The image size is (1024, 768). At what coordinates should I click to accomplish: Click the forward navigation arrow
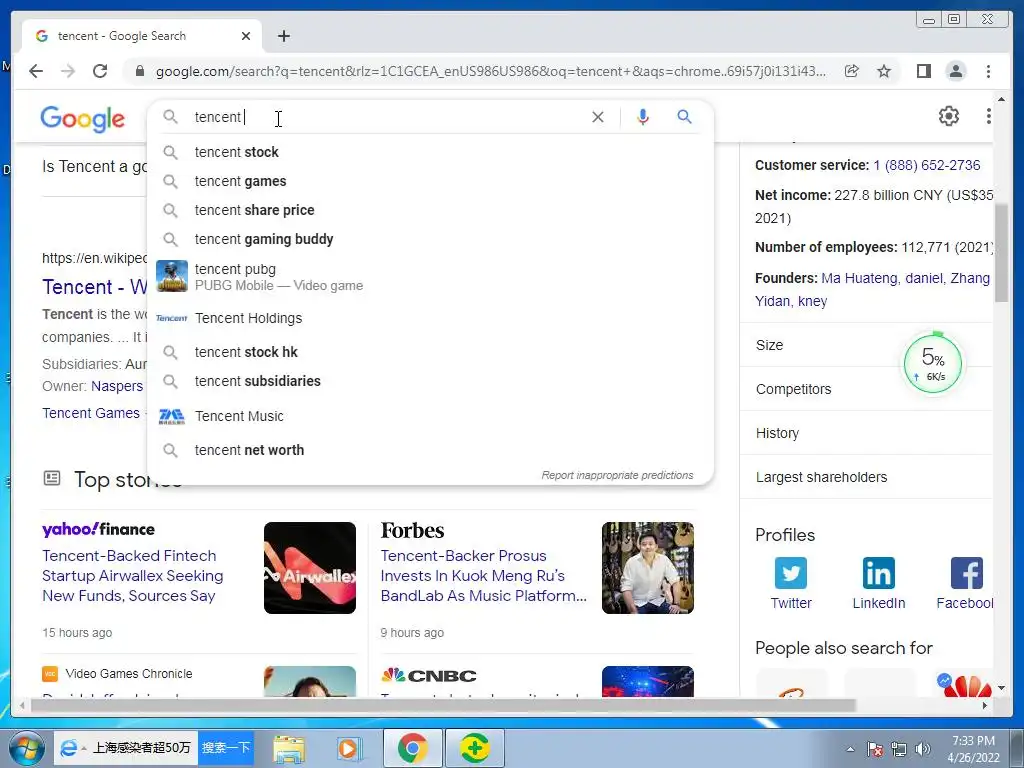point(68,71)
